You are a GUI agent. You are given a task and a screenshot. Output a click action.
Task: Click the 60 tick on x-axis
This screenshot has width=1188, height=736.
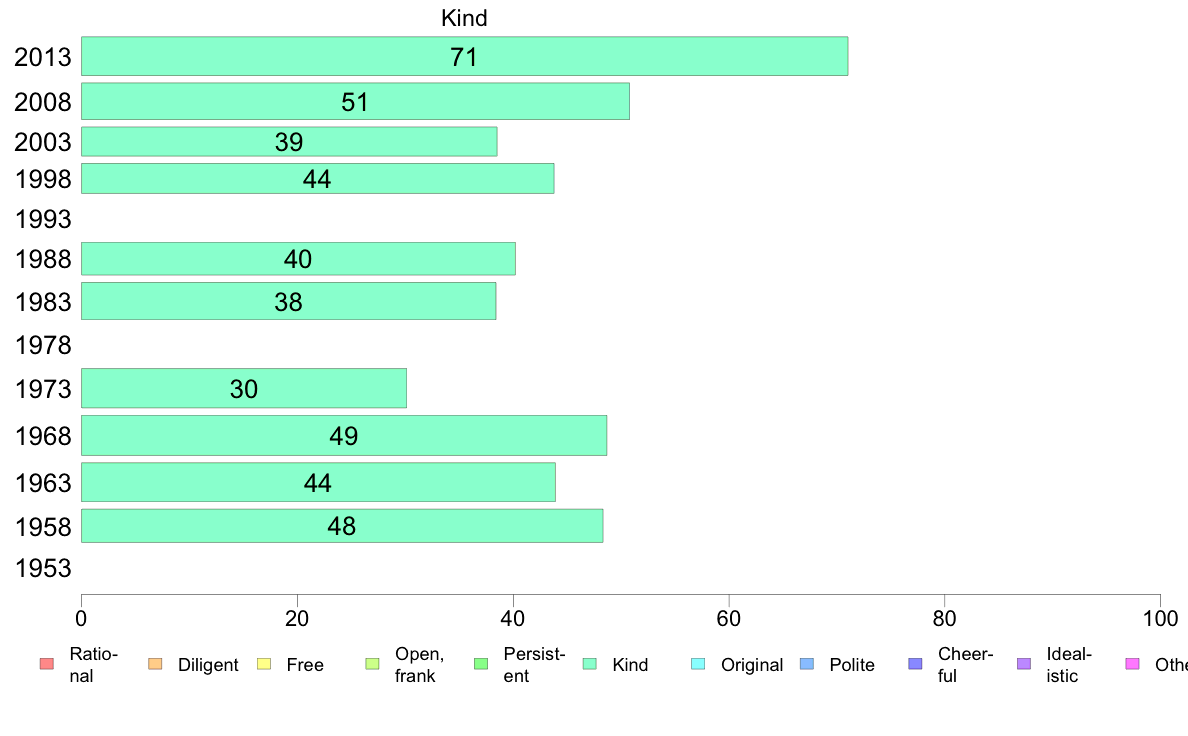pyautogui.click(x=728, y=619)
